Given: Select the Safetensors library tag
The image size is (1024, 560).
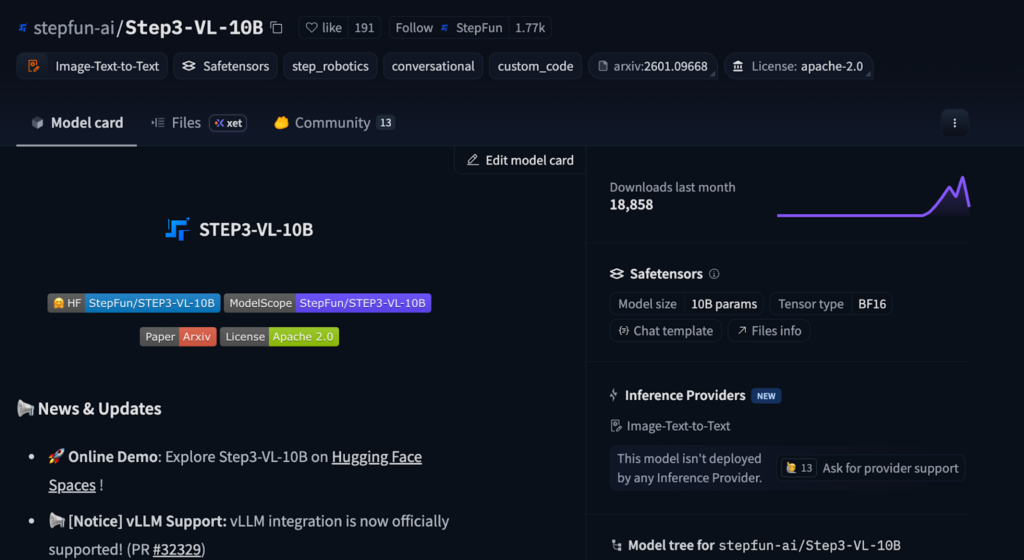Looking at the screenshot, I should (x=226, y=66).
